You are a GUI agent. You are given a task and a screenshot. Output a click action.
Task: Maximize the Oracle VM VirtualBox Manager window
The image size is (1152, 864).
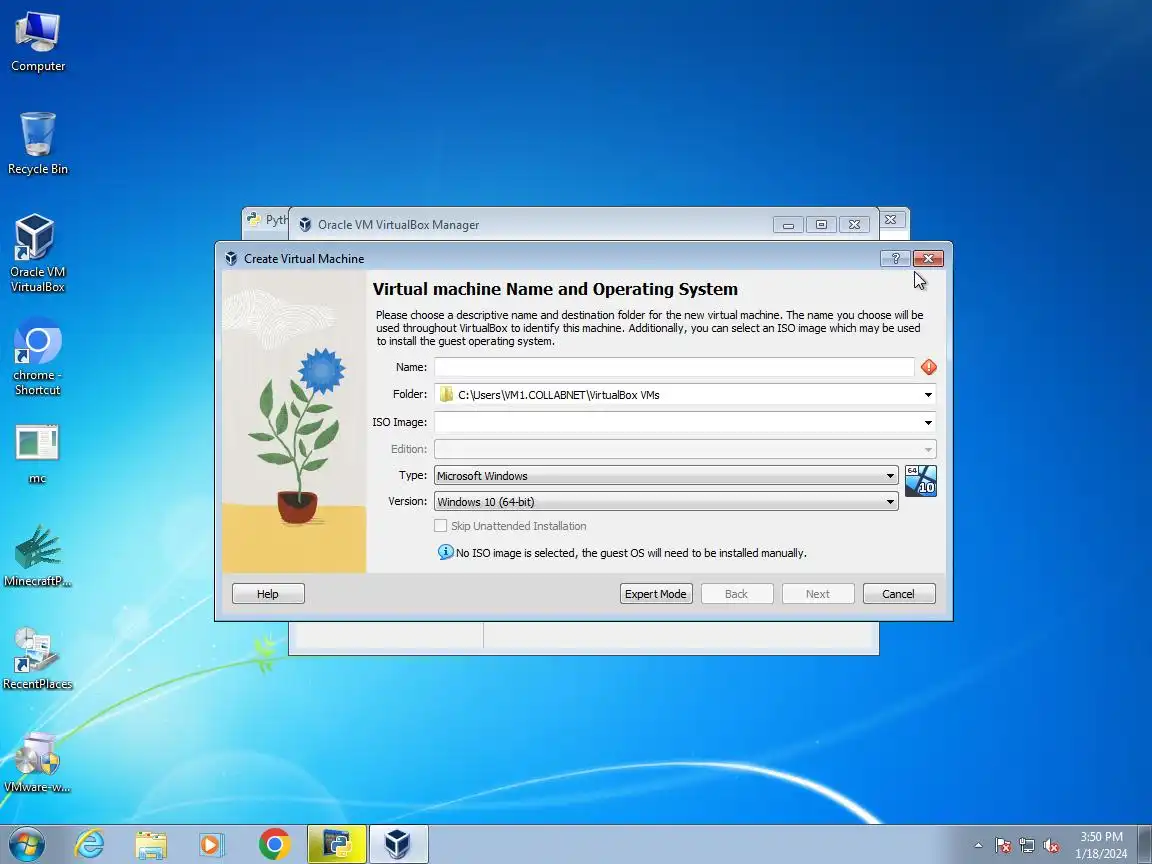pyautogui.click(x=821, y=225)
